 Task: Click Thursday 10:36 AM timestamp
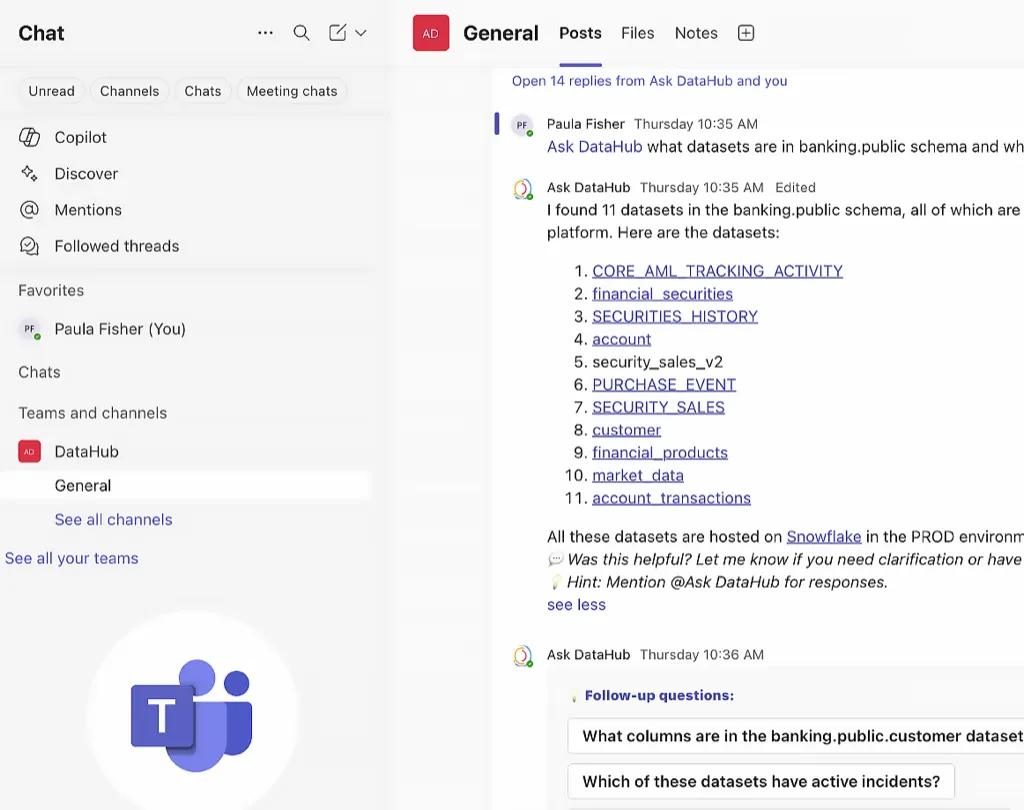(701, 655)
